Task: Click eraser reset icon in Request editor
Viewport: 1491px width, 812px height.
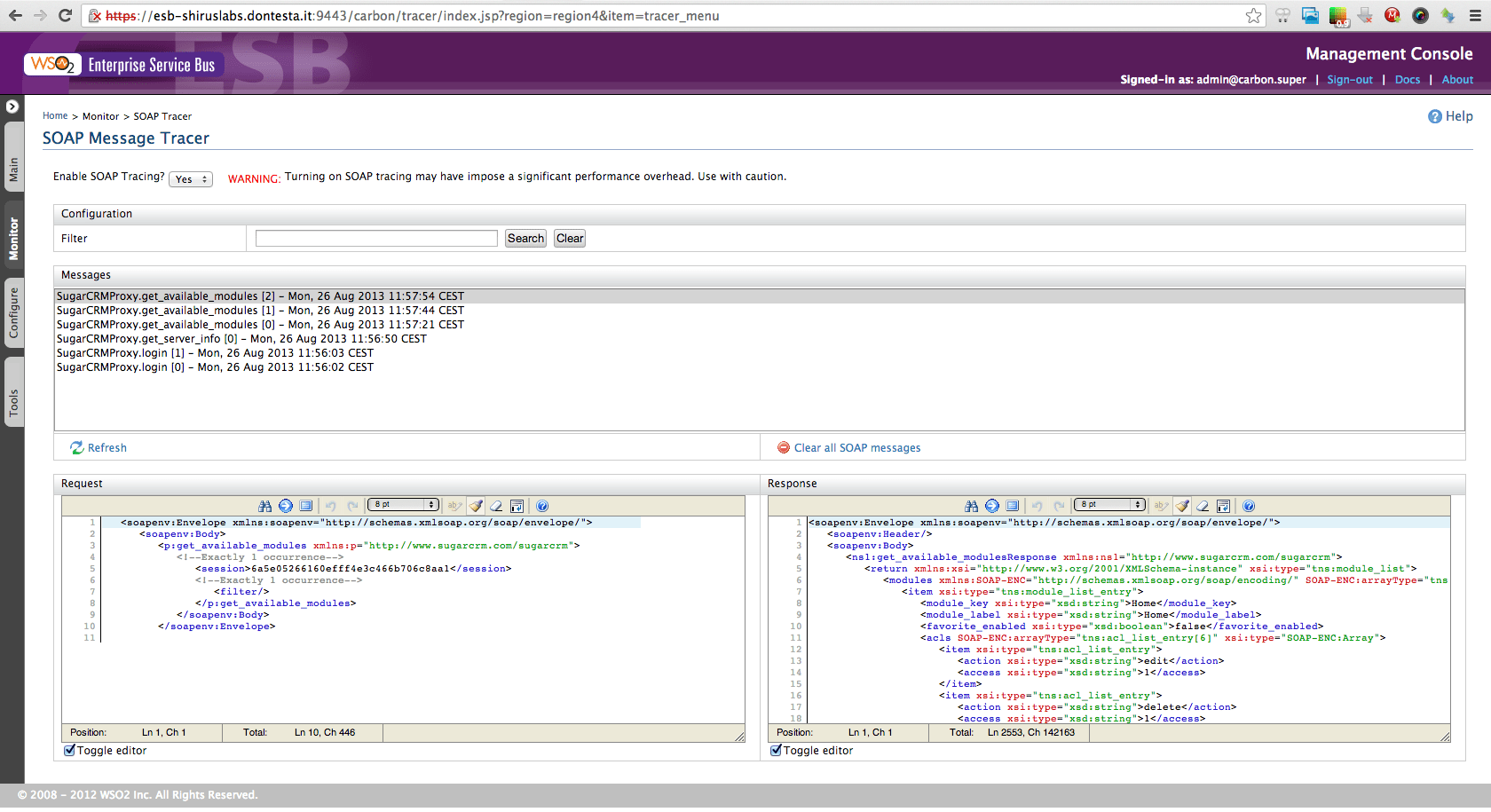Action: (496, 506)
